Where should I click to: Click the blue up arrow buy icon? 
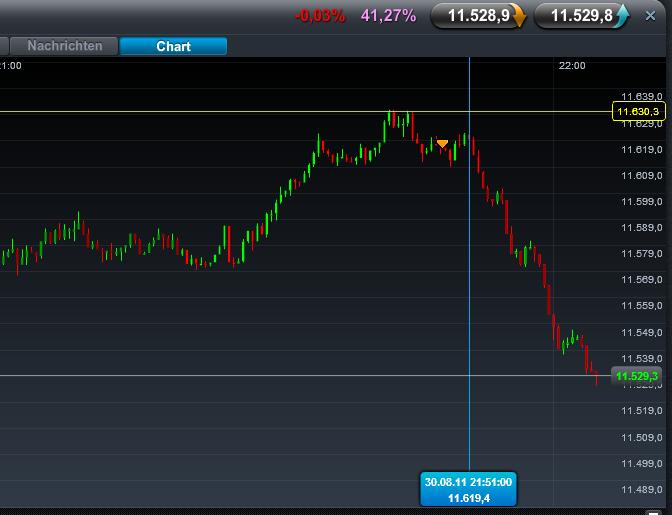click(621, 16)
